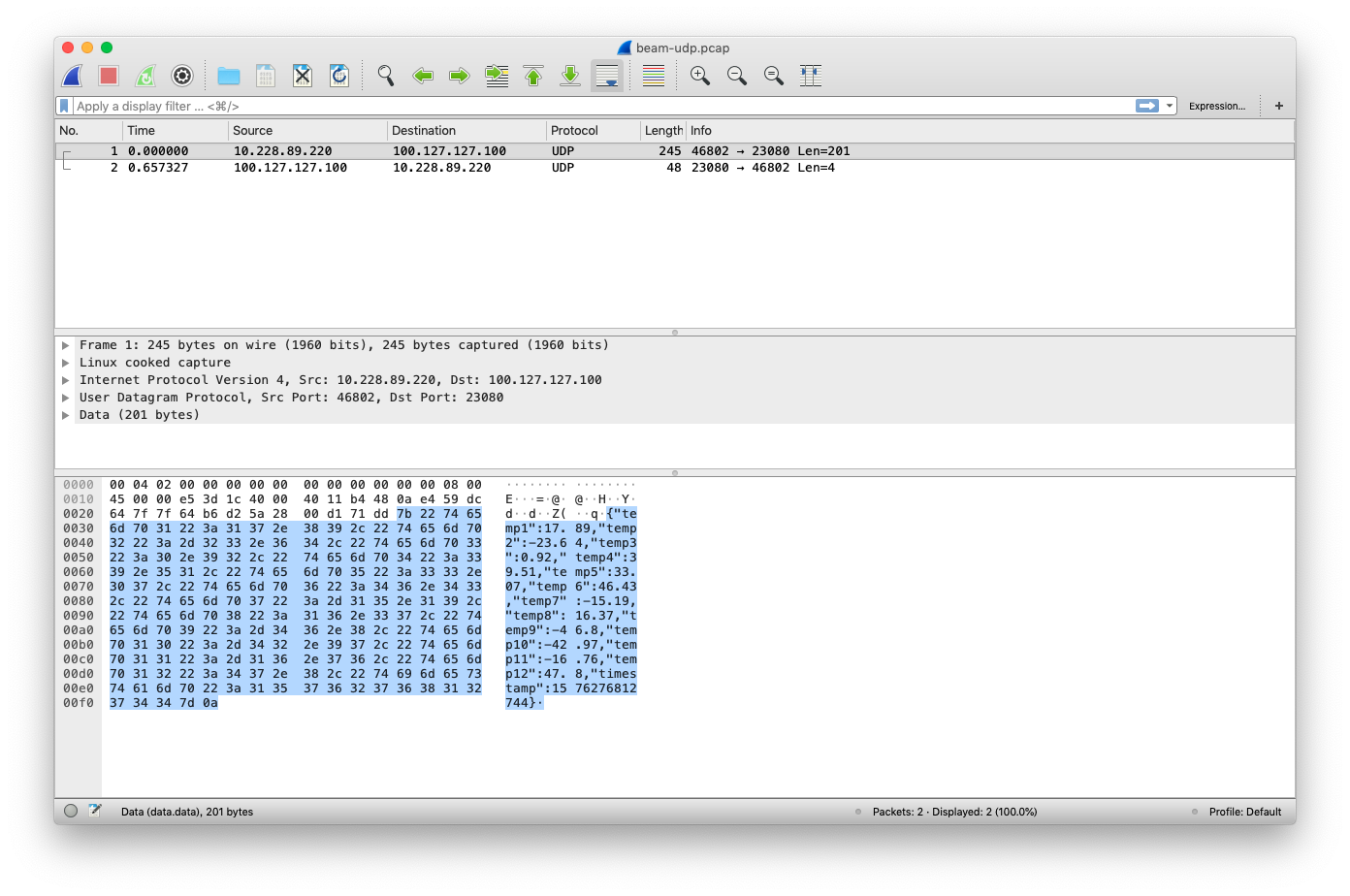Screen dimensions: 1350x896
Task: Select the Linux cooked capture row
Action: (x=675, y=363)
